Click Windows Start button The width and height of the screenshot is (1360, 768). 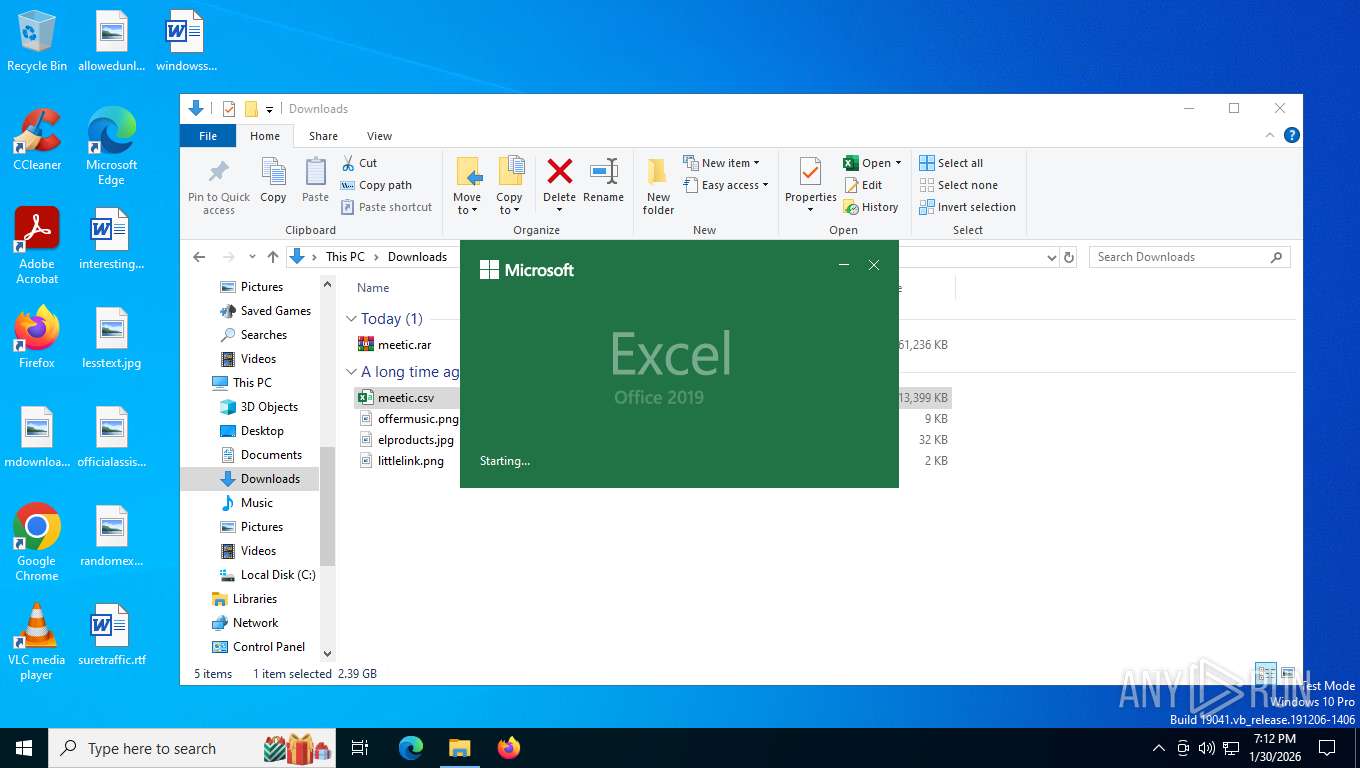(24, 748)
